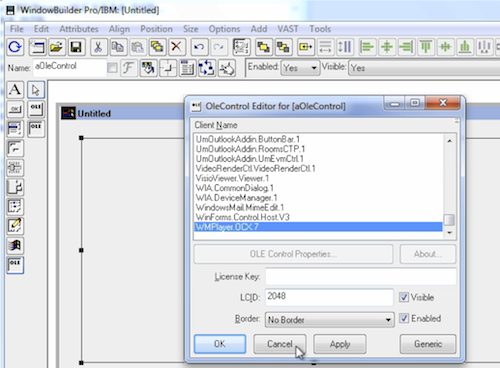This screenshot has width=500, height=368.
Task: Open the VAST menu
Action: coord(288,29)
